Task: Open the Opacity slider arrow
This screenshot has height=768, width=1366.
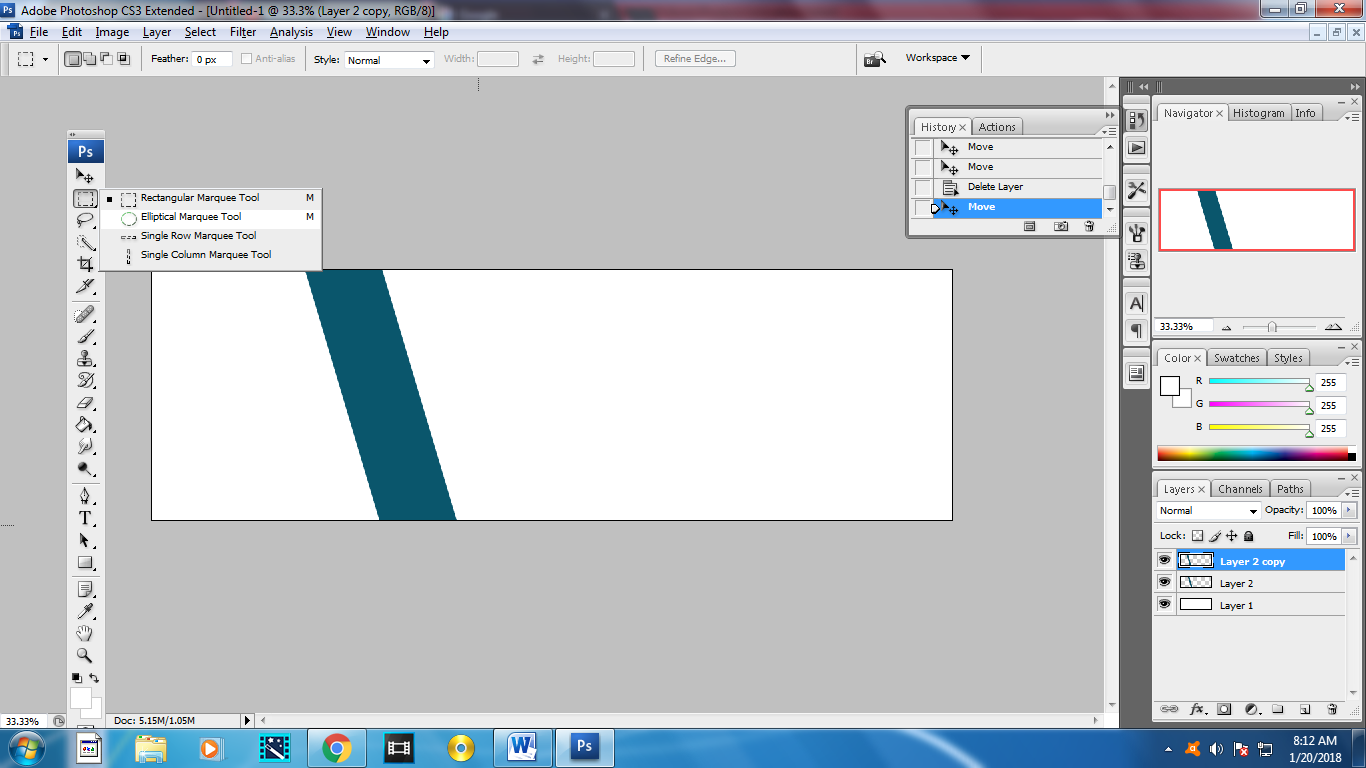Action: (1350, 510)
